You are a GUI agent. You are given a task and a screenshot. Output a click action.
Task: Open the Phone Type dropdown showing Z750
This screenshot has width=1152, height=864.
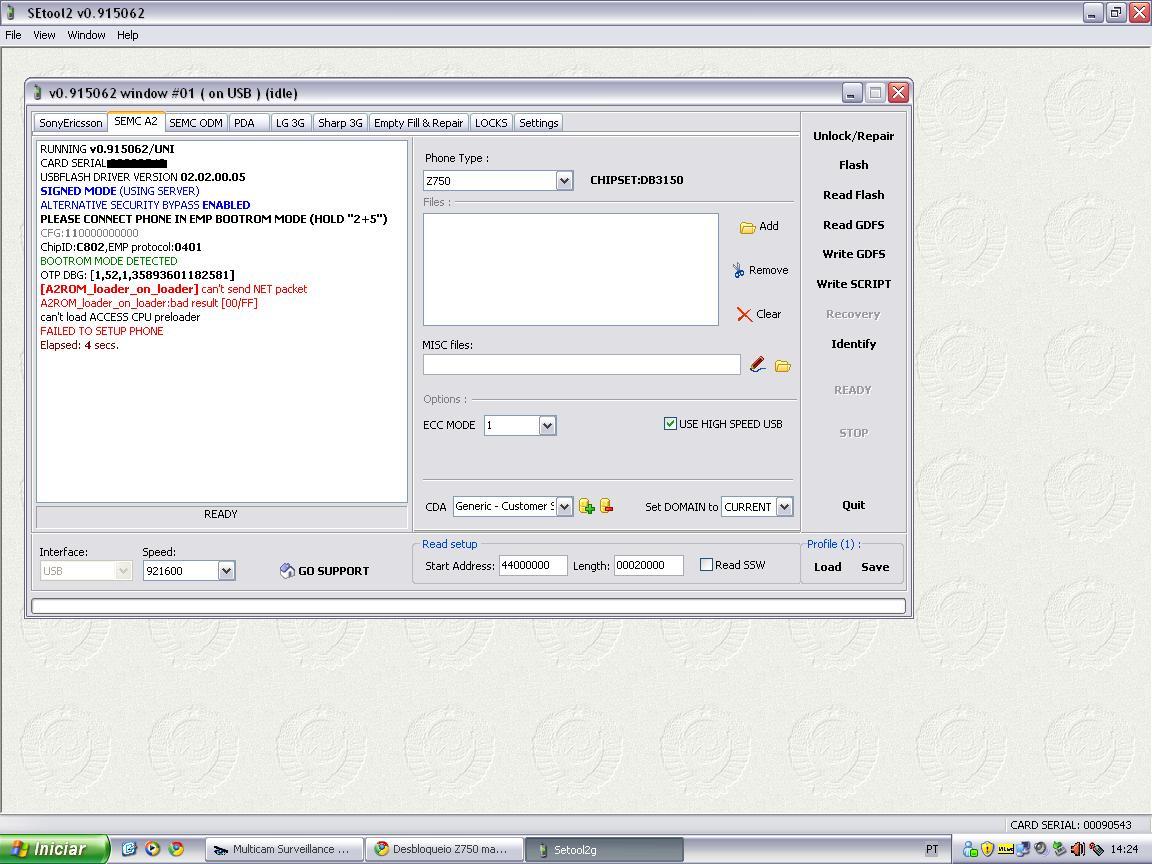[564, 181]
